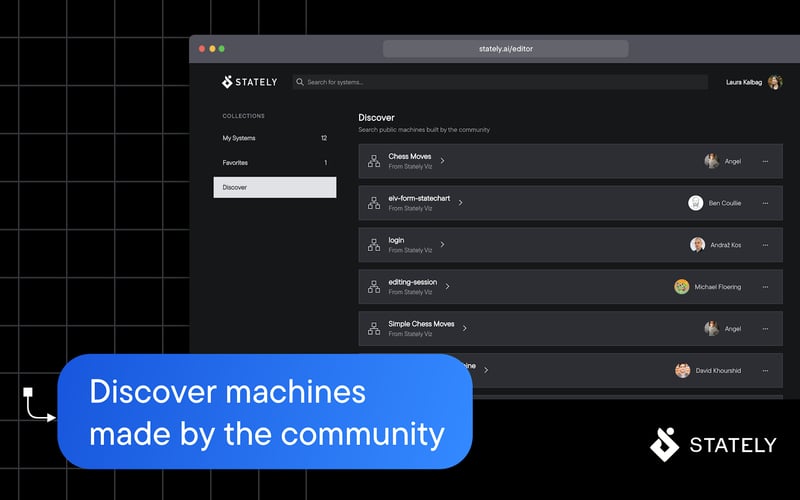
Task: Focus the Search for systems field
Action: click(x=500, y=82)
